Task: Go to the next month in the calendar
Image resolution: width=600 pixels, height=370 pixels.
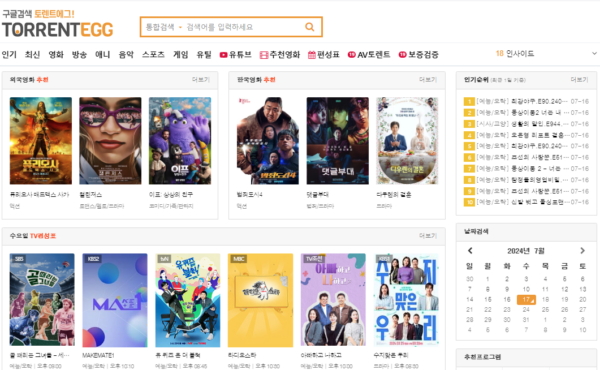Action: [x=582, y=251]
